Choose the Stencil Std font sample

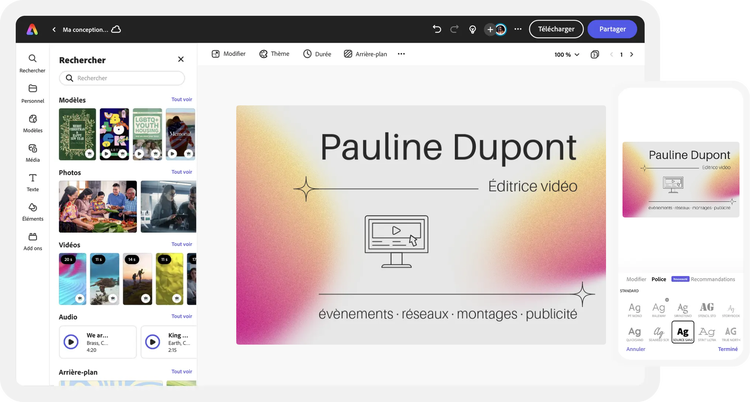pyautogui.click(x=707, y=309)
